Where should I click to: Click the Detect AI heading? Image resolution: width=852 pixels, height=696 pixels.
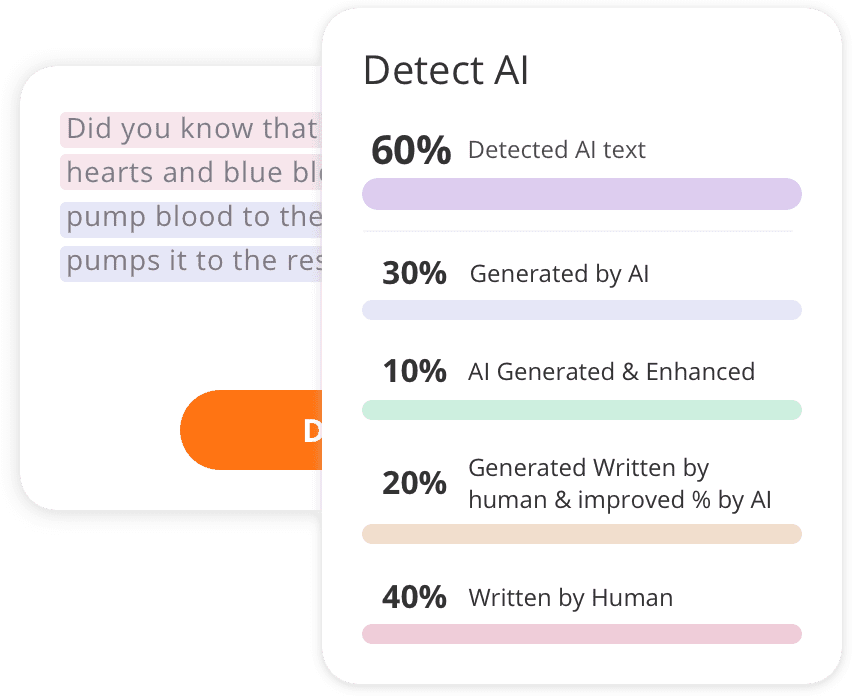(x=446, y=70)
